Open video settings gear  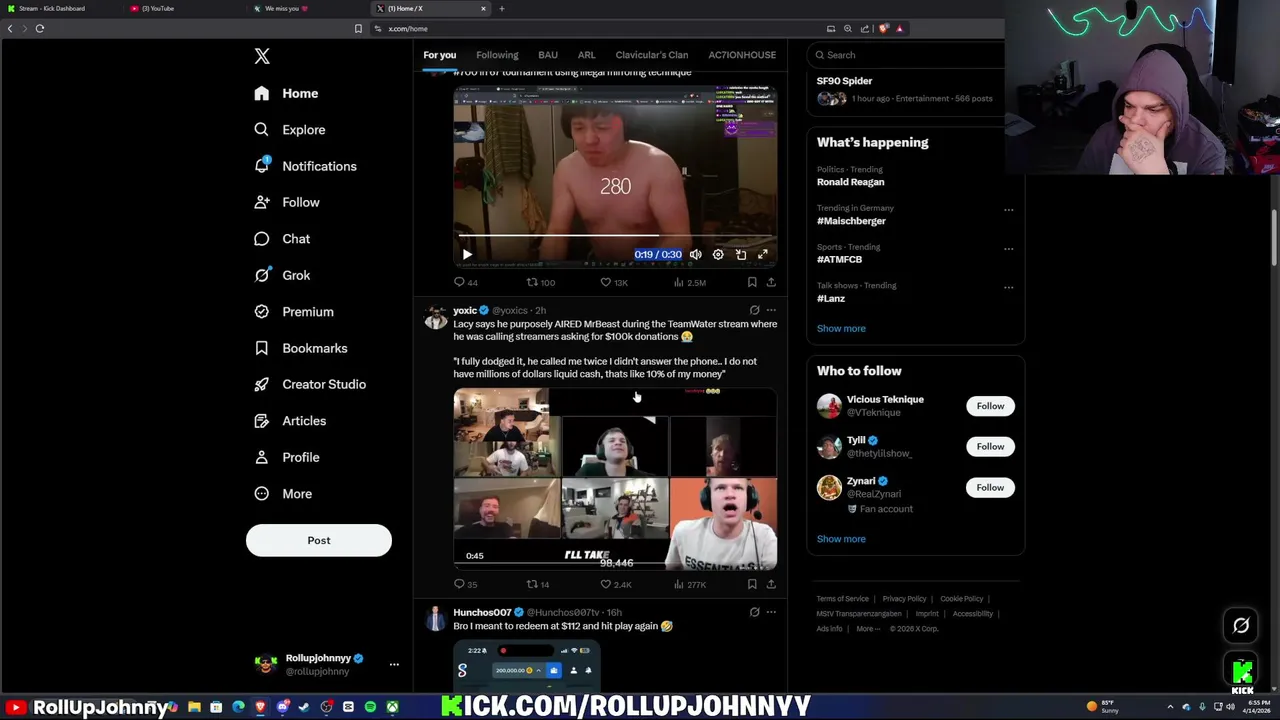click(x=718, y=254)
